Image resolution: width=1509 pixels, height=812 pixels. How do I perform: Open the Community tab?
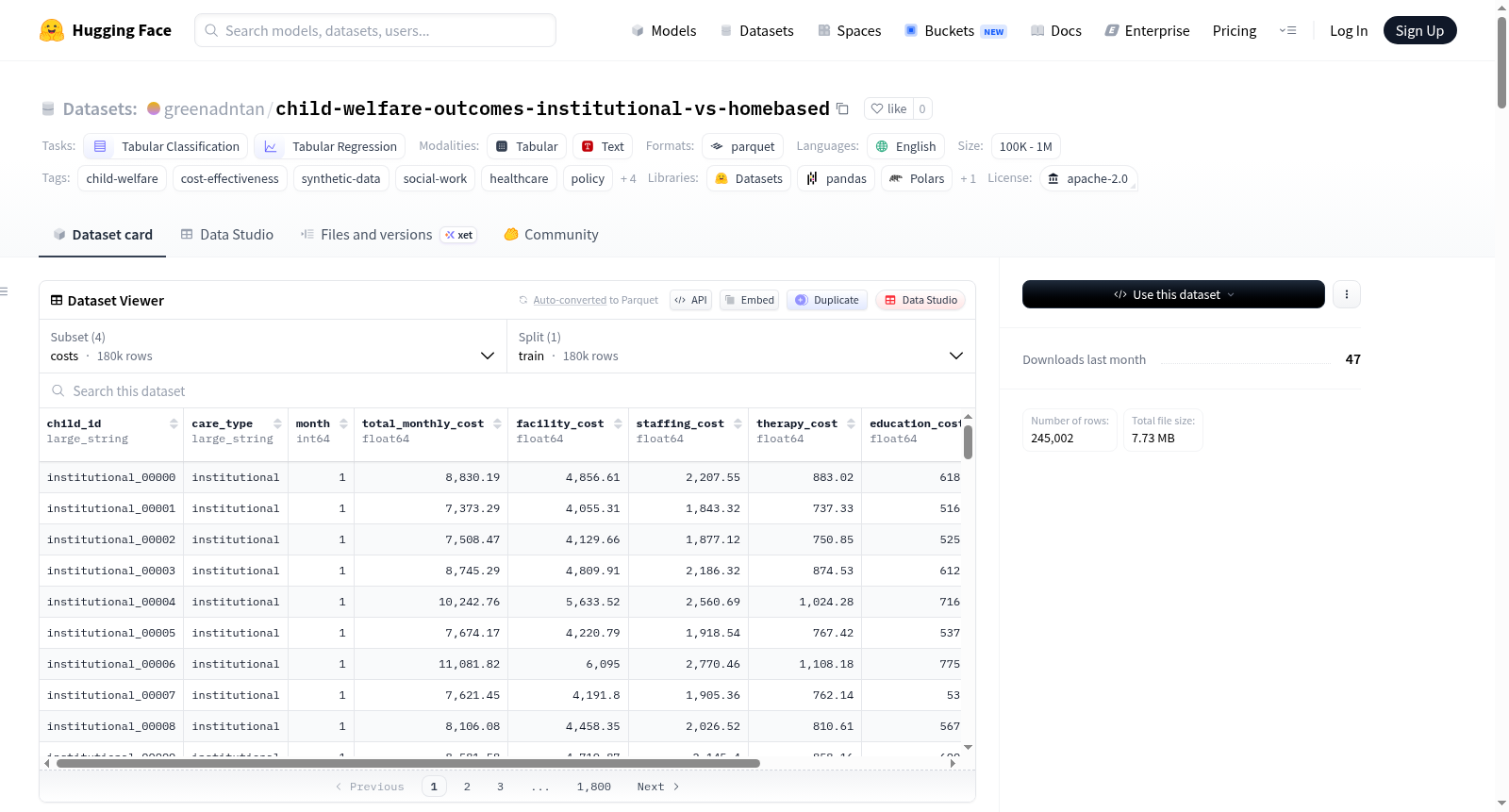[x=551, y=235]
